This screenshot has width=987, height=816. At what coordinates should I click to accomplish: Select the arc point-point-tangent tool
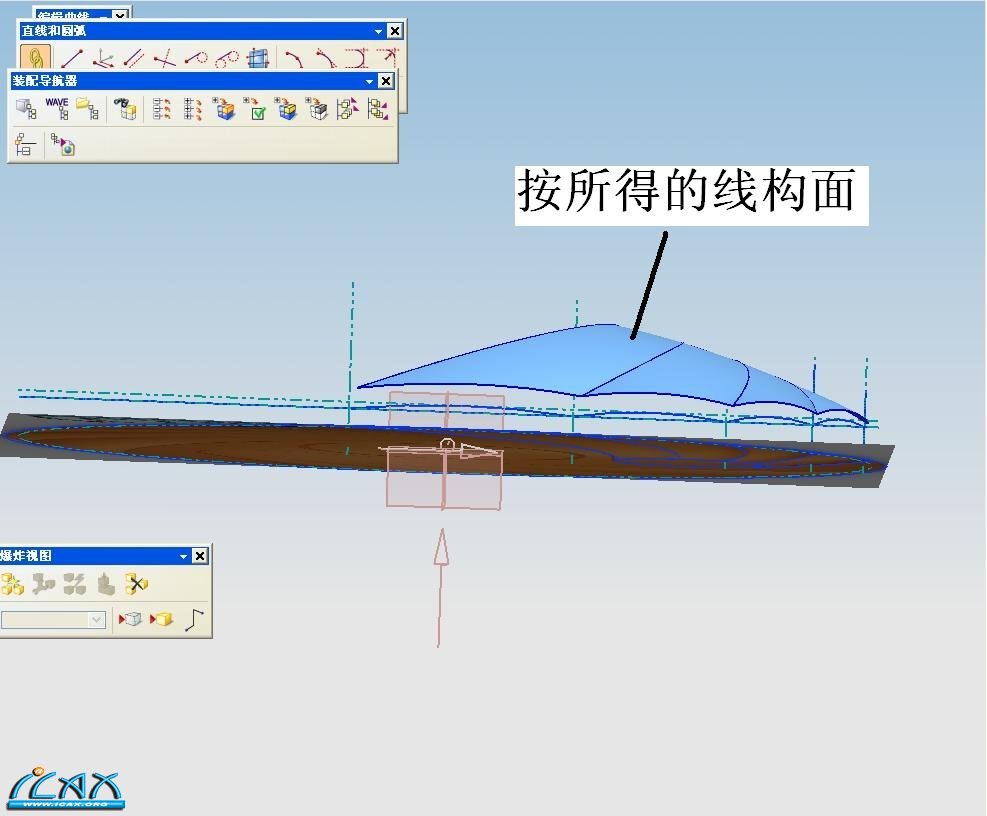[325, 59]
